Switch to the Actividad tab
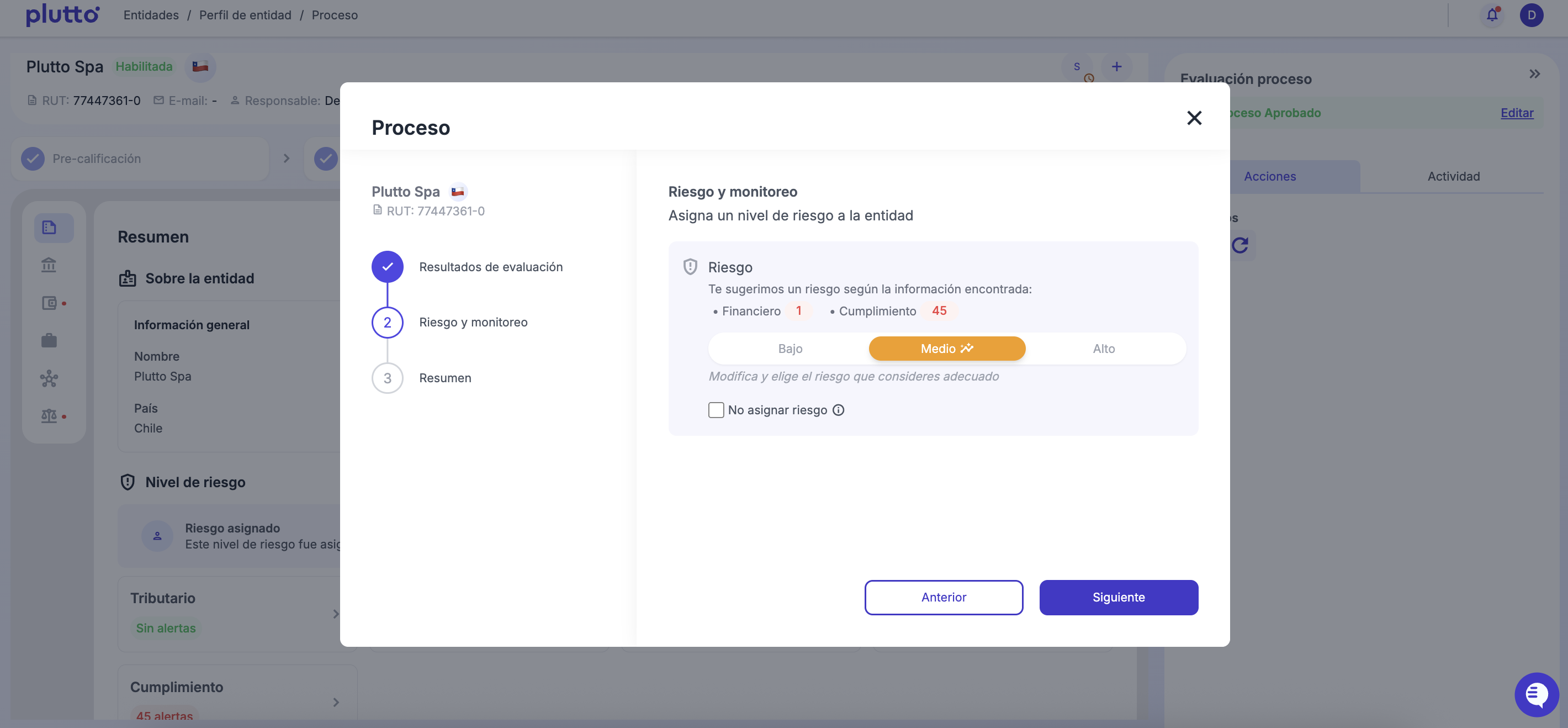 [x=1453, y=177]
